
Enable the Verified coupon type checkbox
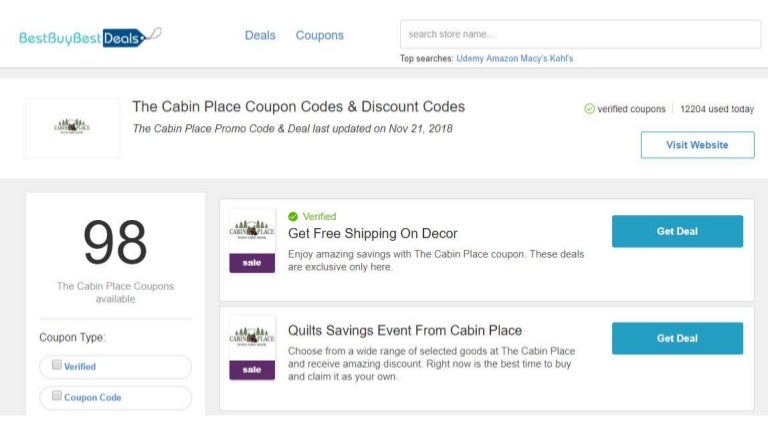click(x=57, y=366)
